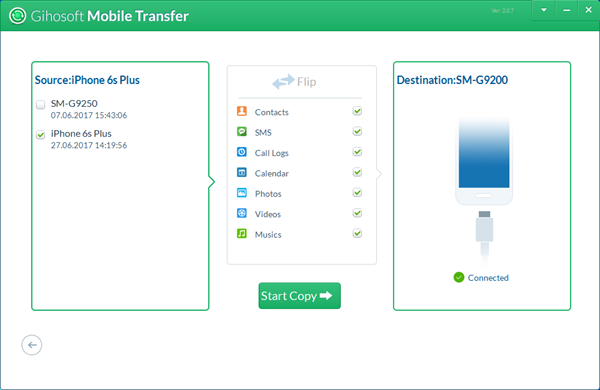Image resolution: width=600 pixels, height=390 pixels.
Task: Uncheck the SMS checkbox
Action: click(357, 132)
